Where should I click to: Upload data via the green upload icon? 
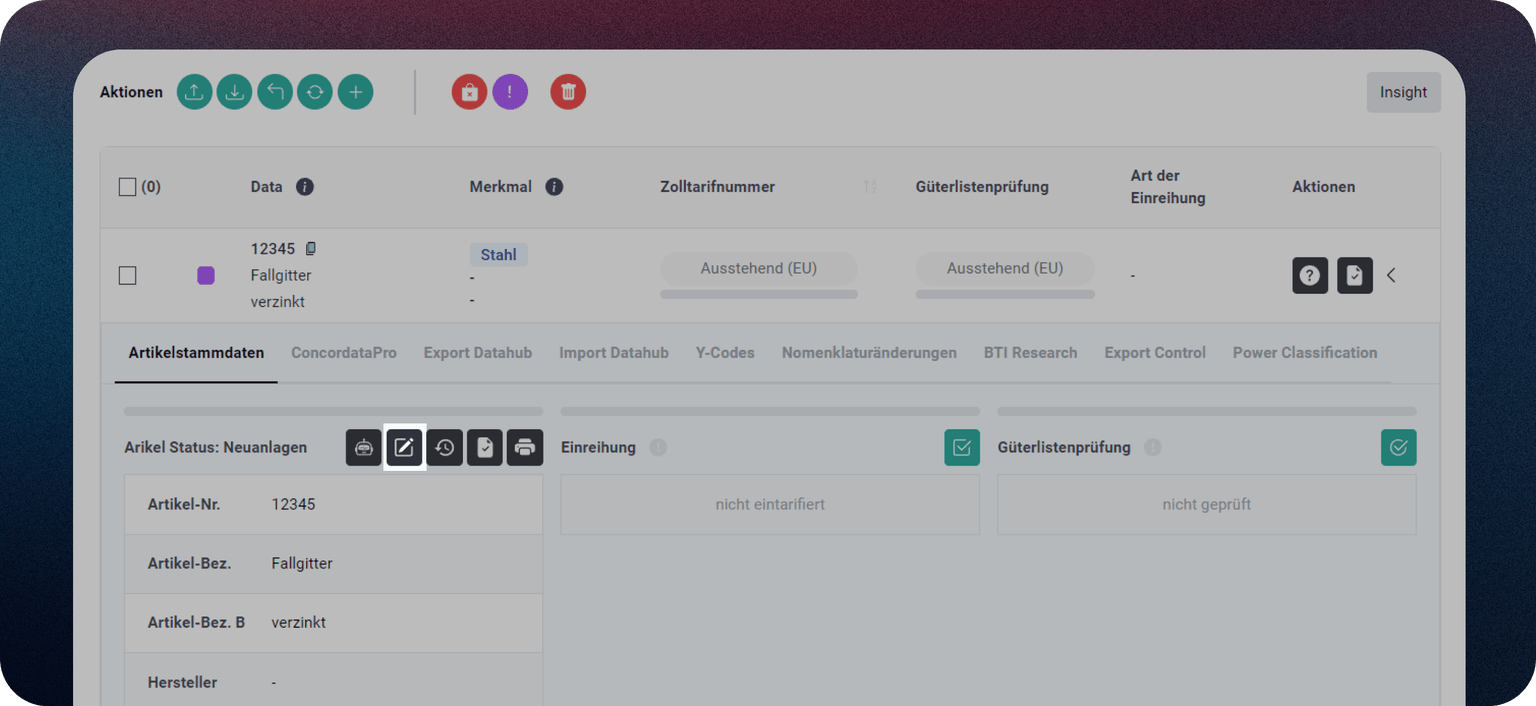click(x=194, y=91)
